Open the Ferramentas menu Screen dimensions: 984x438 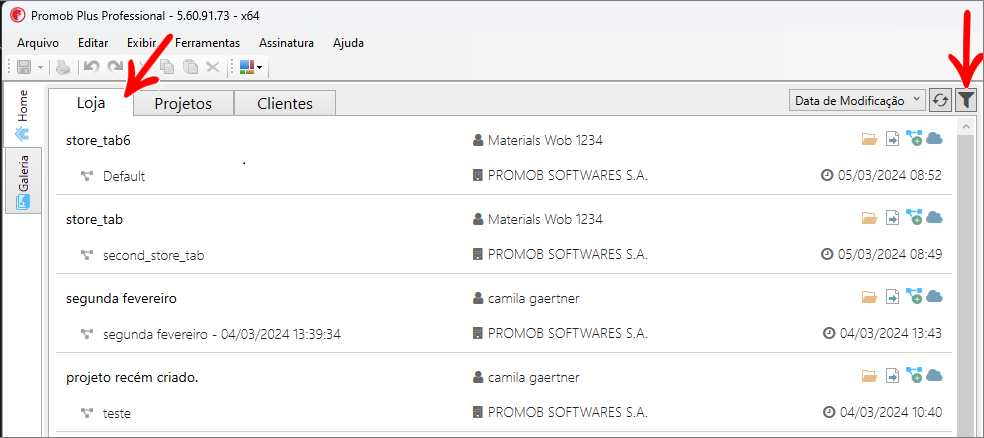coord(207,43)
